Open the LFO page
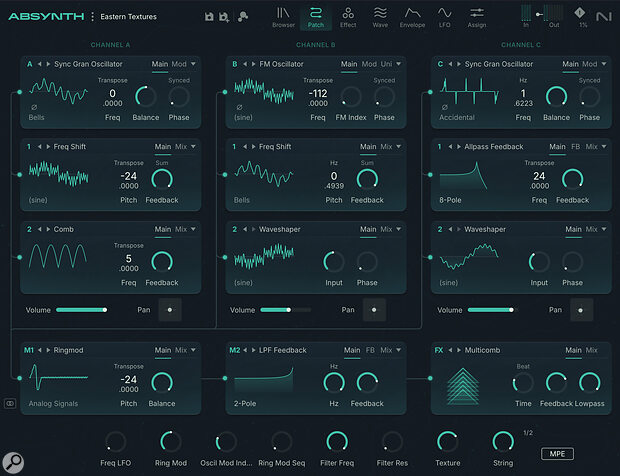This screenshot has height=476, width=620. [x=444, y=18]
